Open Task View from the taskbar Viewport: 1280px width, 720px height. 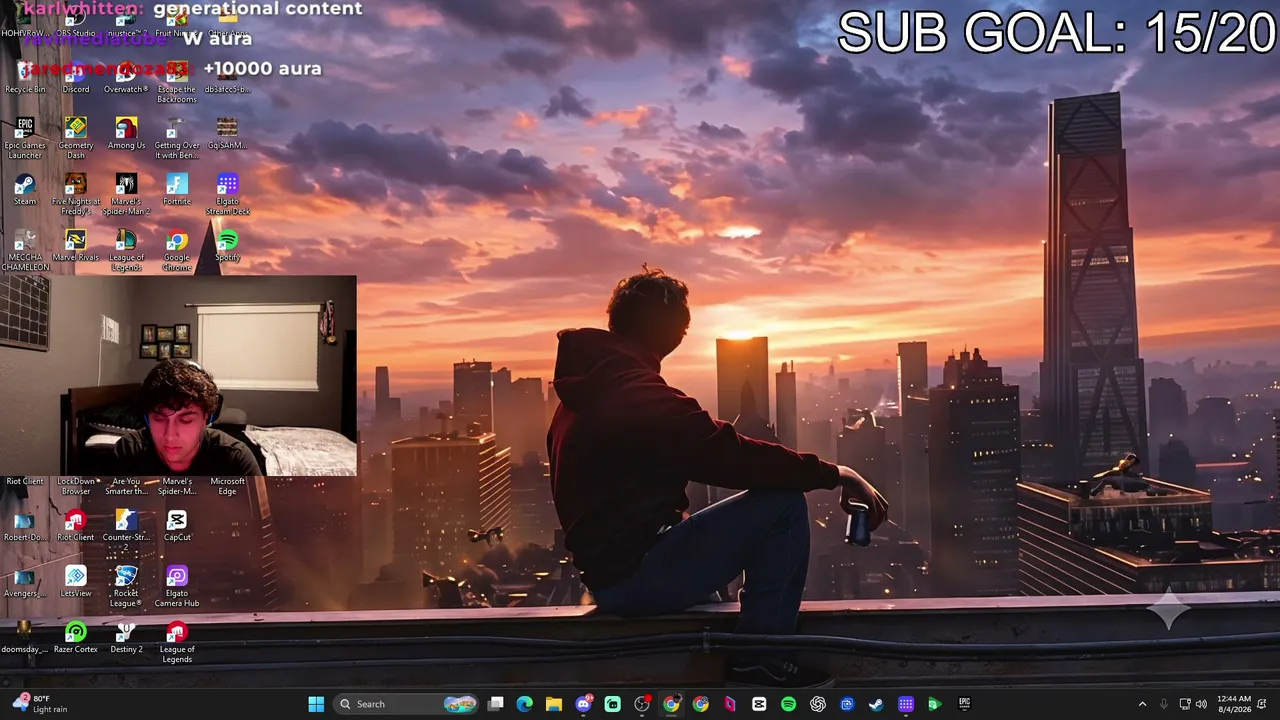point(495,704)
